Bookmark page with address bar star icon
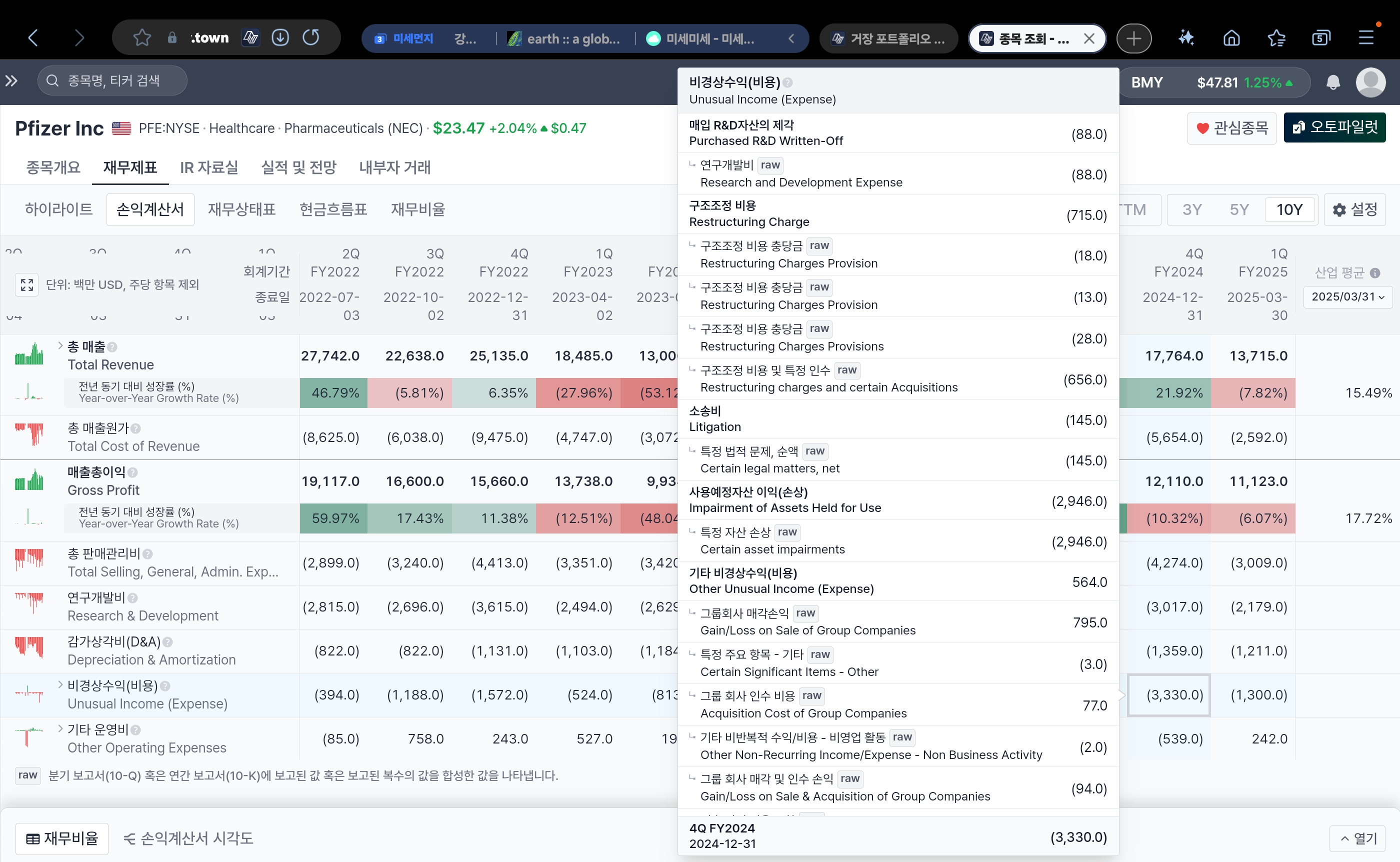Viewport: 1400px width, 862px height. pyautogui.click(x=141, y=38)
